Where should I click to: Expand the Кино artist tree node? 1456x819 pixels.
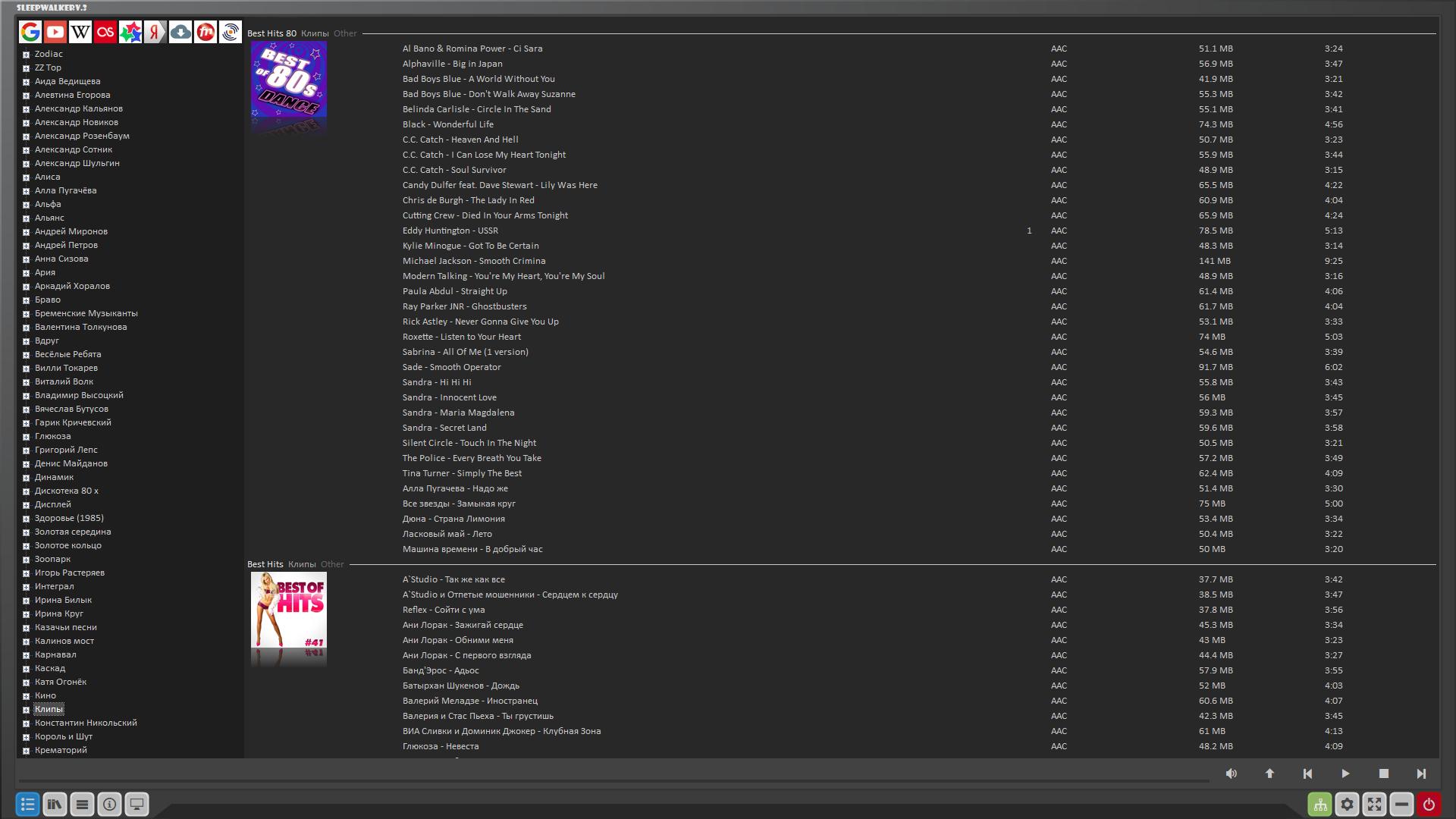tap(26, 696)
